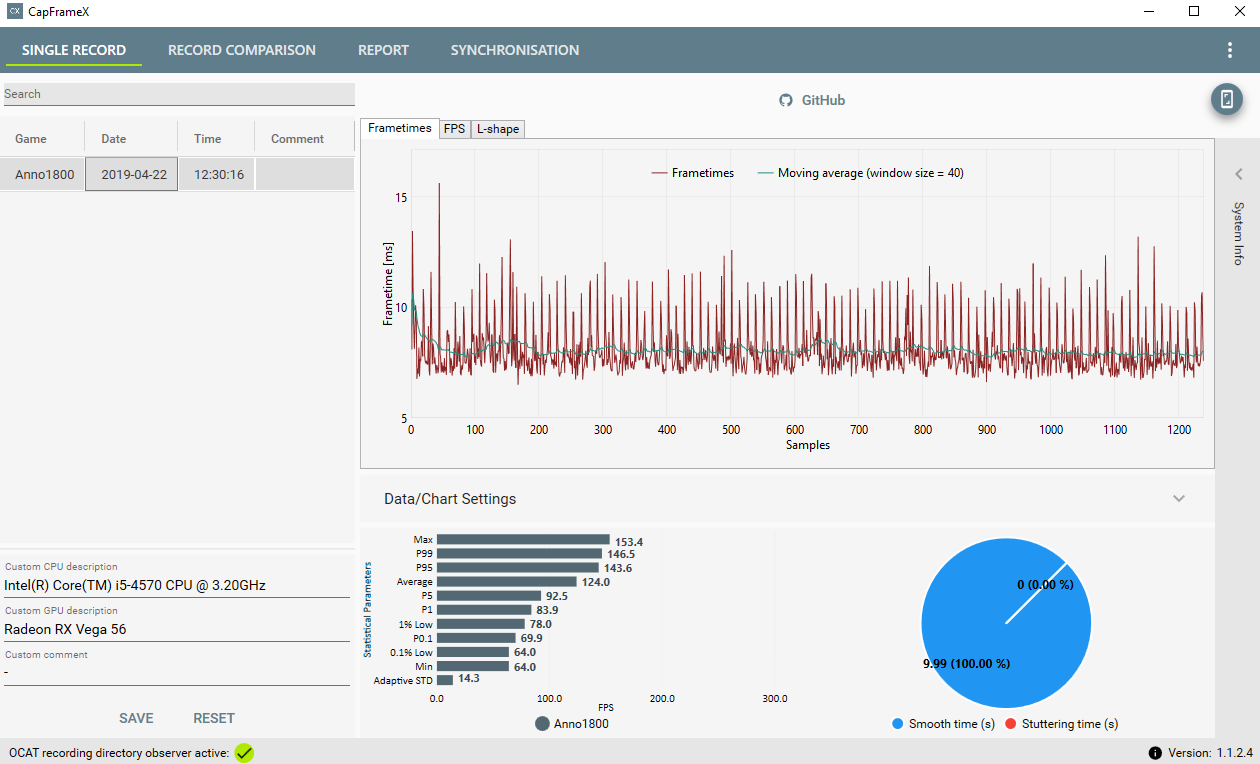Open the Record Comparison tab
Image resolution: width=1260 pixels, height=764 pixels.
[x=242, y=50]
